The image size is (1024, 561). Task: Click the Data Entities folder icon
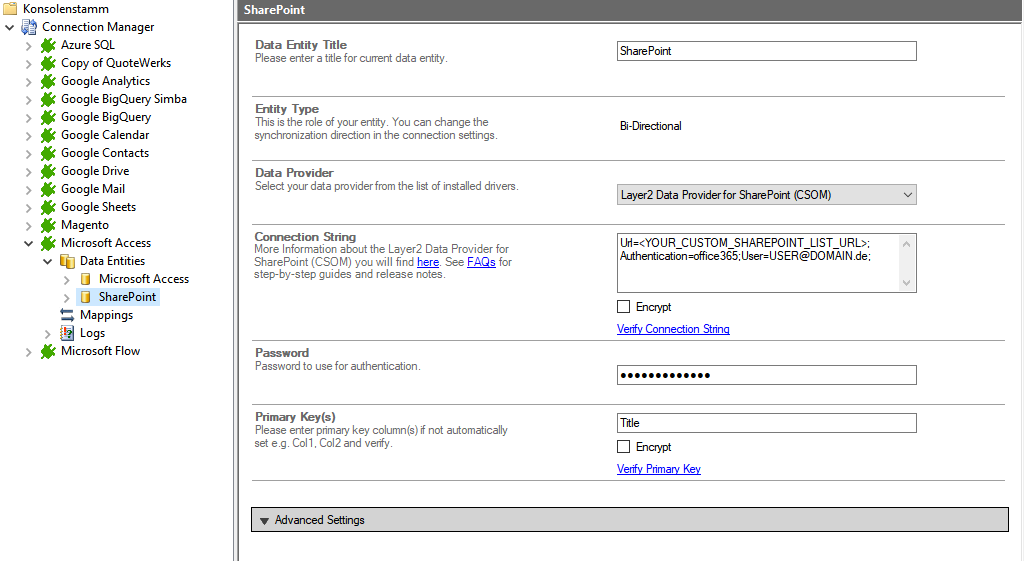pos(67,261)
